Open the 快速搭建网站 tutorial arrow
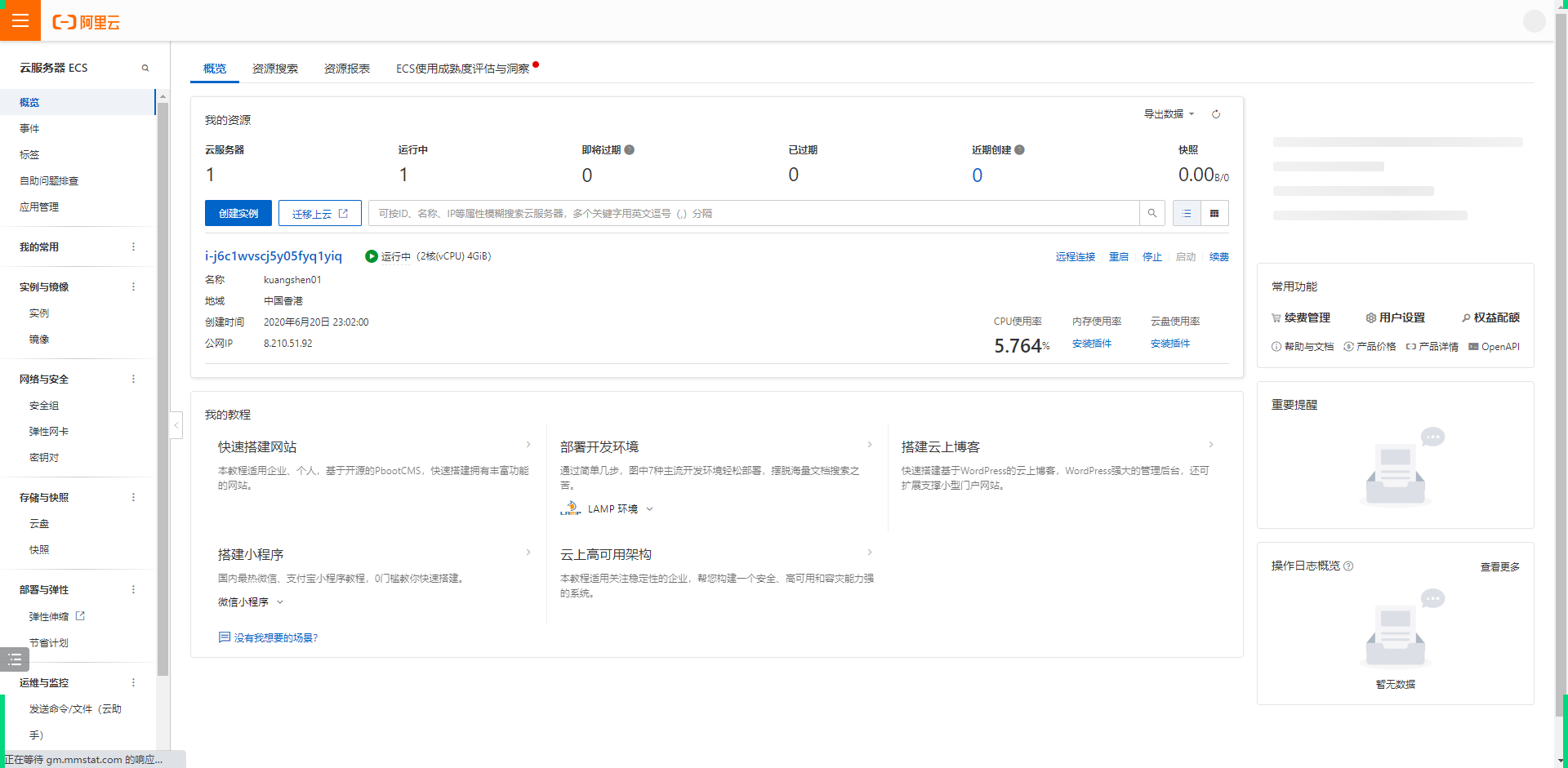Image resolution: width=1568 pixels, height=768 pixels. (528, 445)
